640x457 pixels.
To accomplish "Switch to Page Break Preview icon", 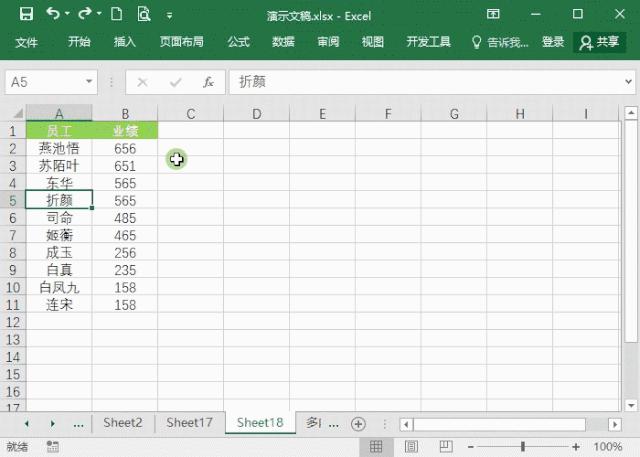I will (446, 446).
